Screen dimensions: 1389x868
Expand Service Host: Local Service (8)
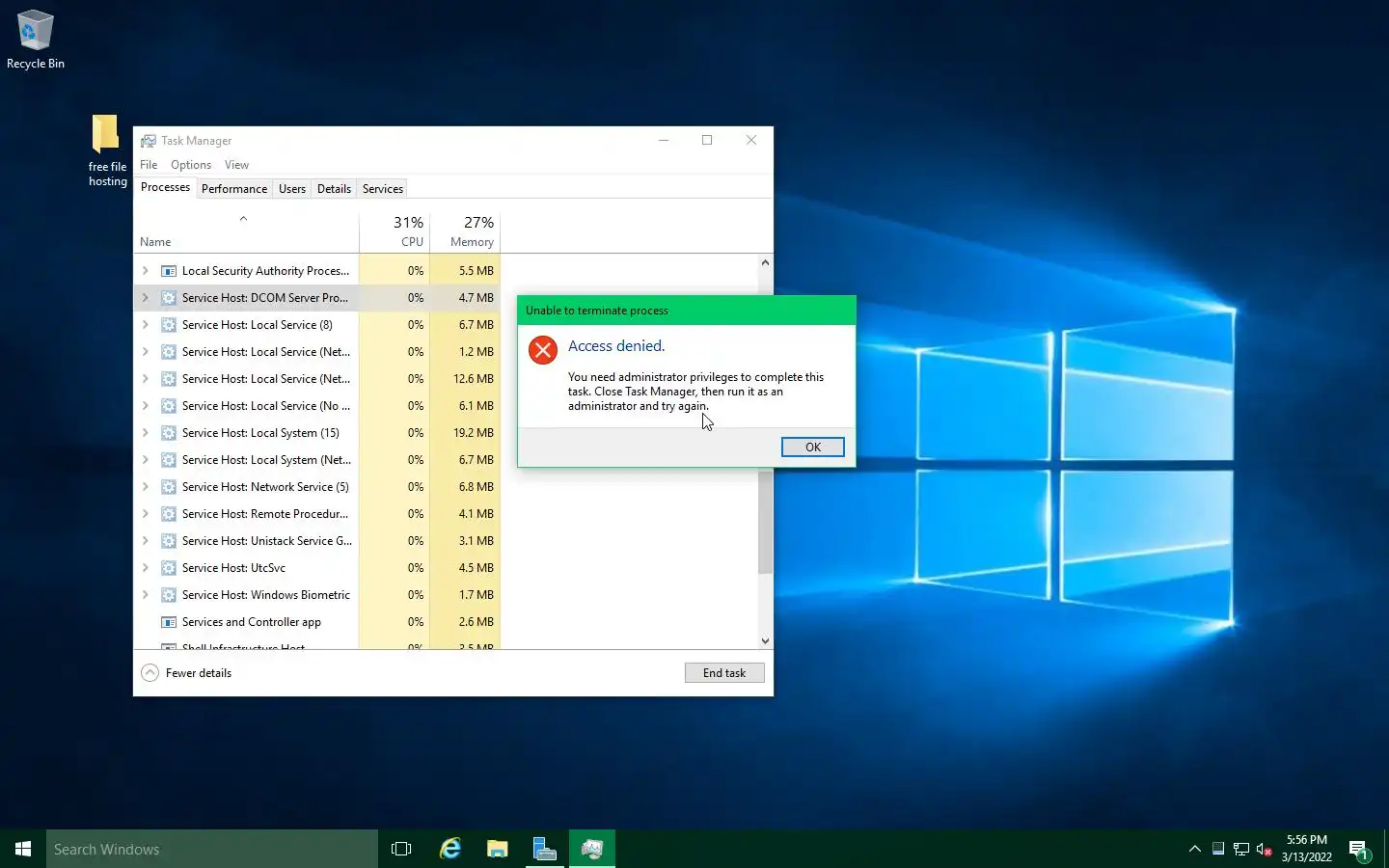146,325
